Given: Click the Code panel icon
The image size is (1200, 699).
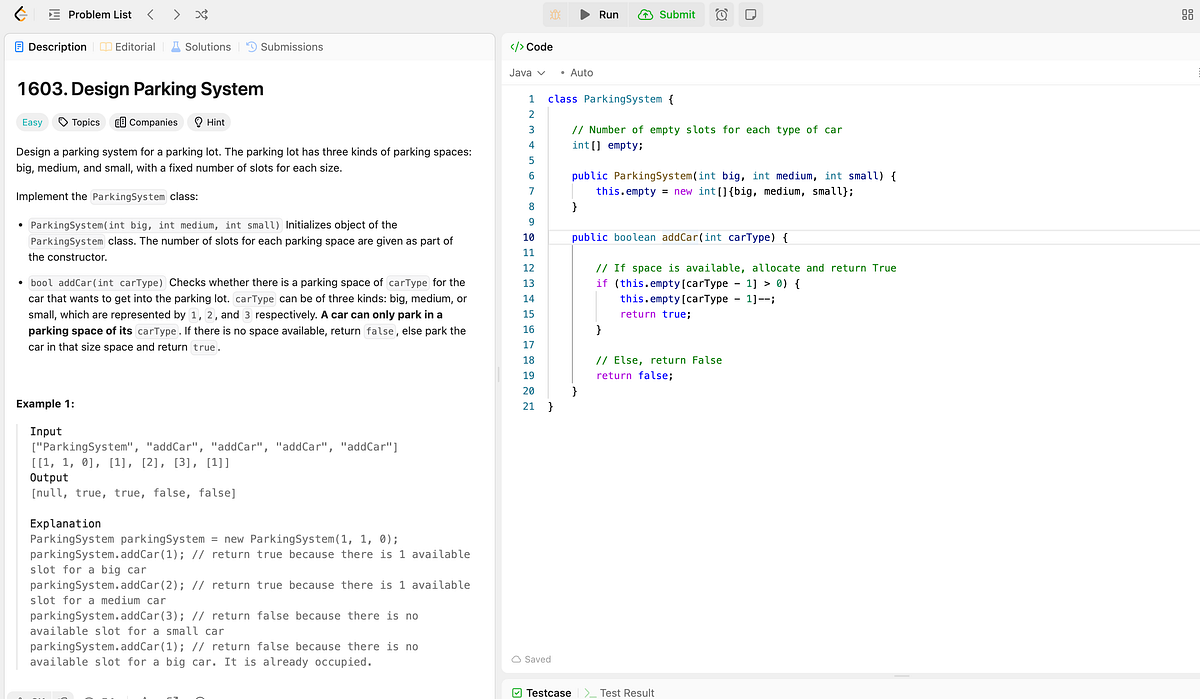Looking at the screenshot, I should pyautogui.click(x=514, y=46).
